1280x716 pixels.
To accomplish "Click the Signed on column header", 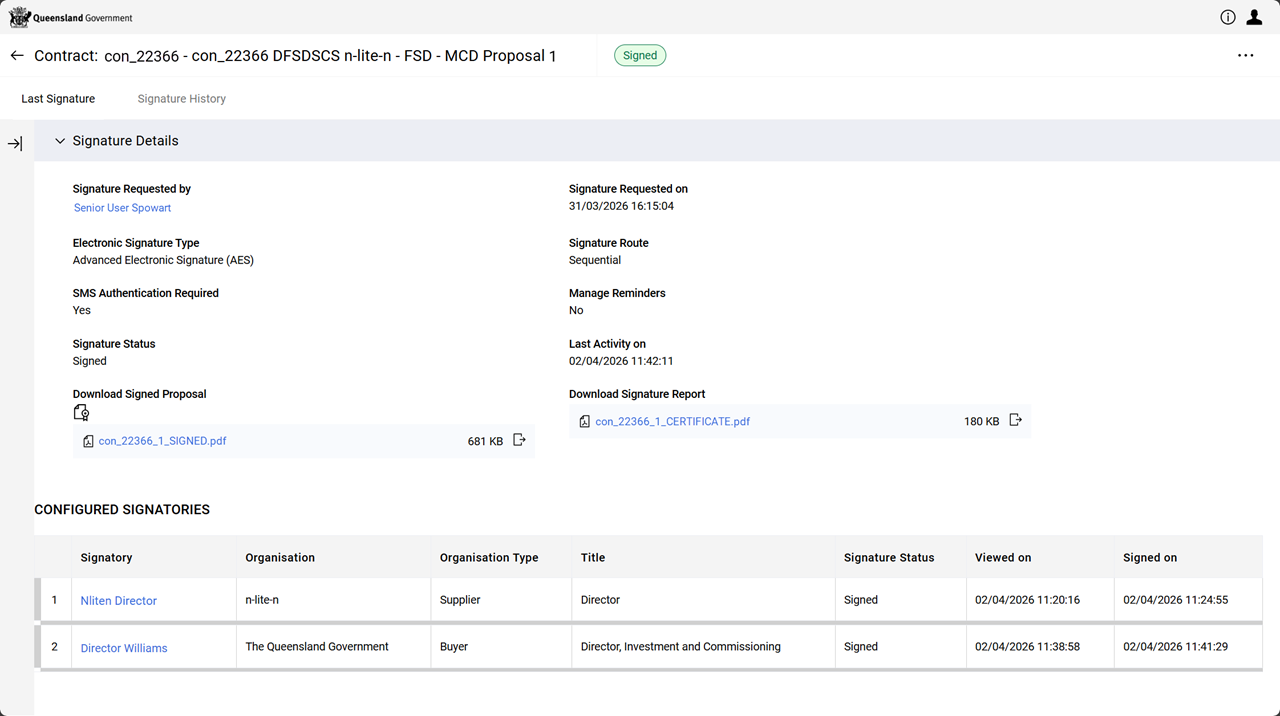I will (1150, 558).
